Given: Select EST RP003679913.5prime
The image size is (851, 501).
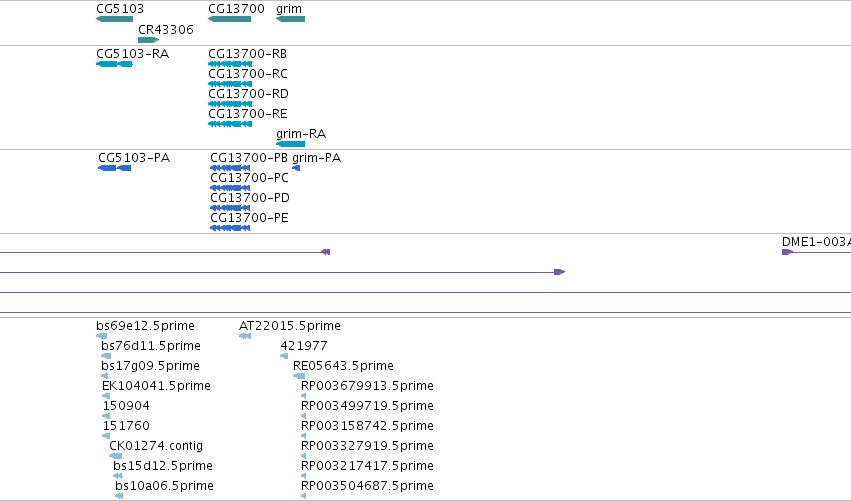Looking at the screenshot, I should click(x=367, y=386).
